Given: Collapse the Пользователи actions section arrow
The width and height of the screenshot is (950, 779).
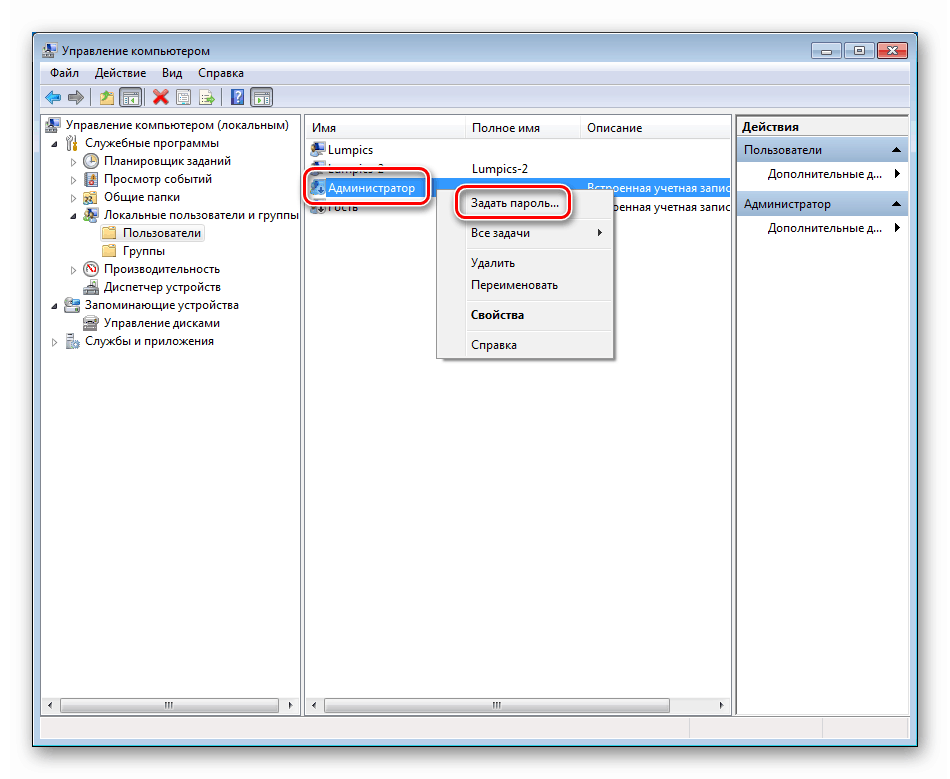Looking at the screenshot, I should 897,150.
